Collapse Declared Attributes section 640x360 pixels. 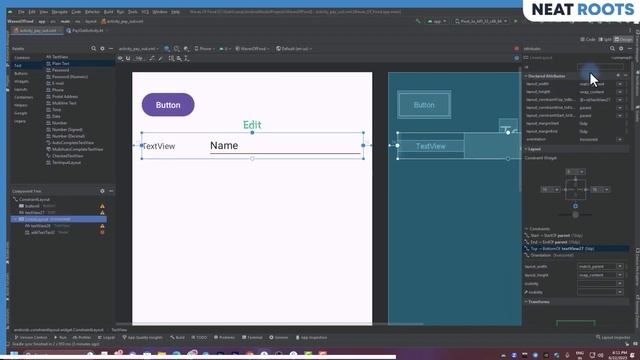pos(526,76)
